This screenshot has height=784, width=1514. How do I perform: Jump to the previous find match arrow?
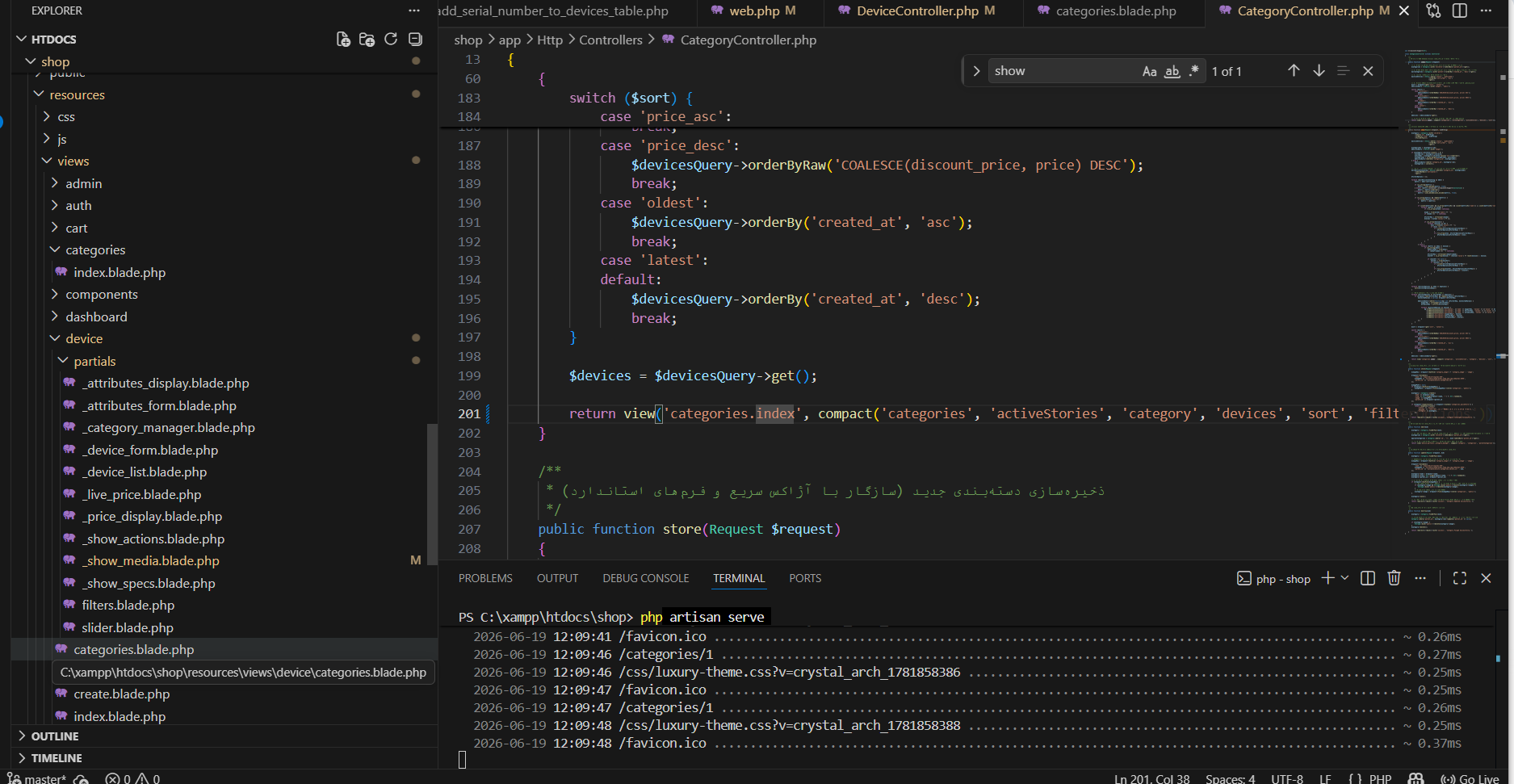coord(1294,71)
